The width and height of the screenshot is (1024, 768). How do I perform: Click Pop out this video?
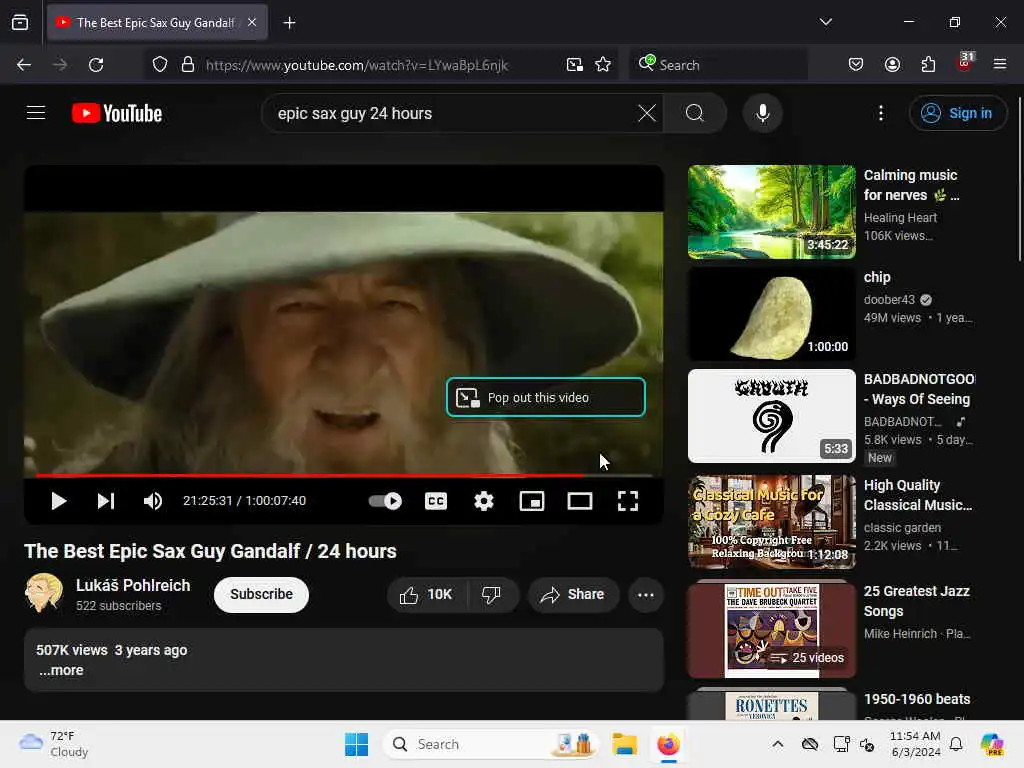[x=546, y=397]
